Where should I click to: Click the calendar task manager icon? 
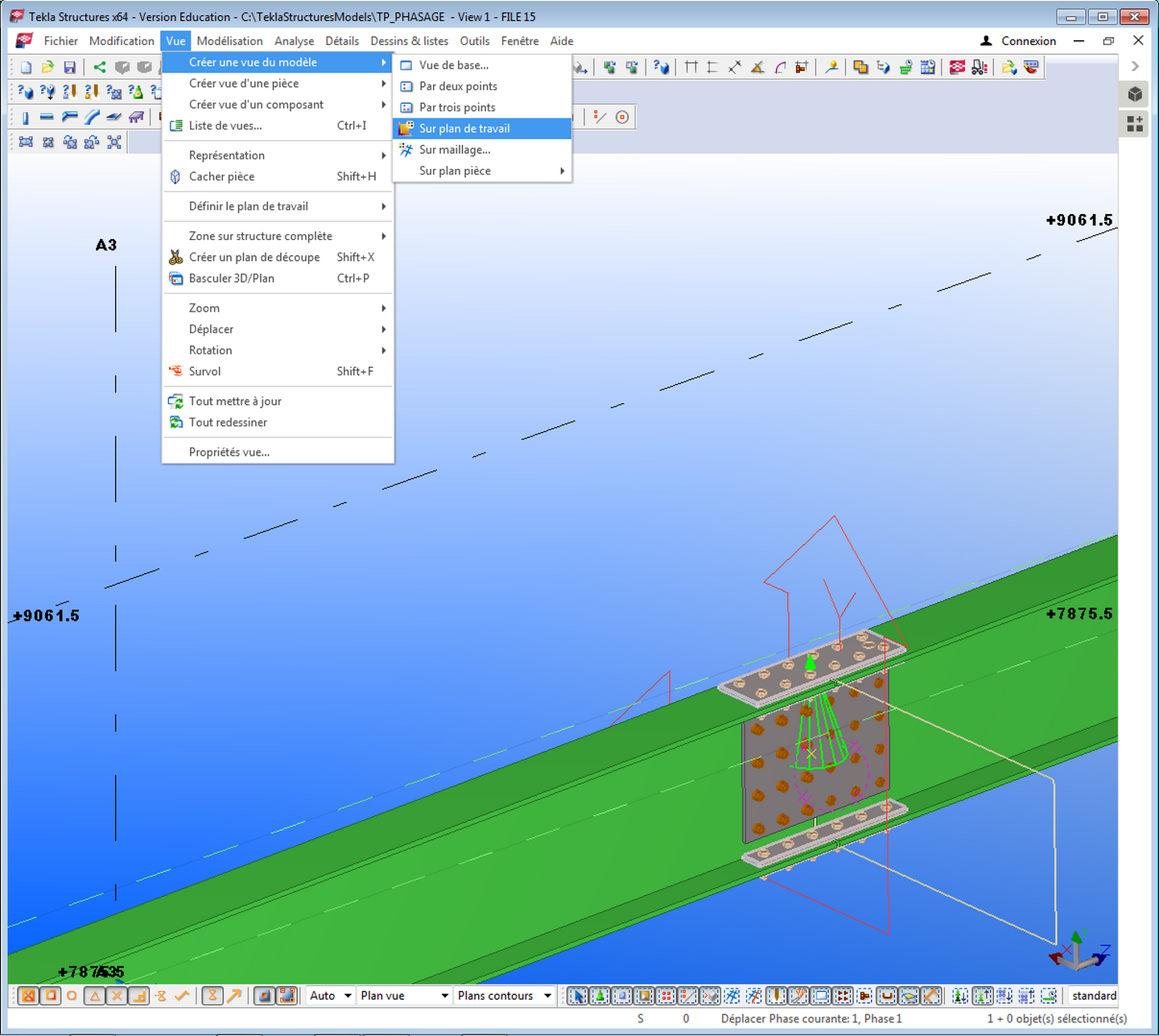(927, 67)
